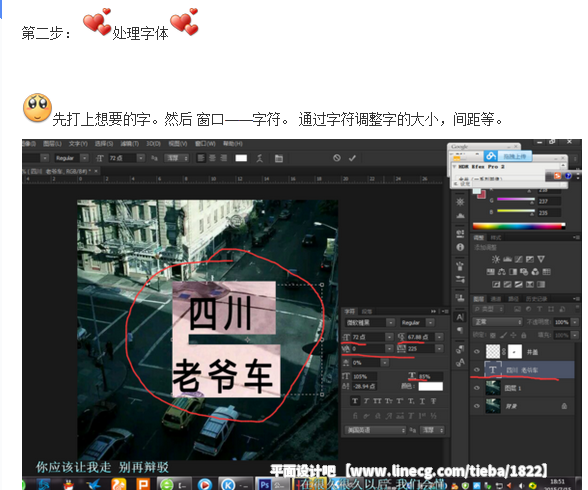Open Character panel toggle icon in options bar

[x=279, y=158]
